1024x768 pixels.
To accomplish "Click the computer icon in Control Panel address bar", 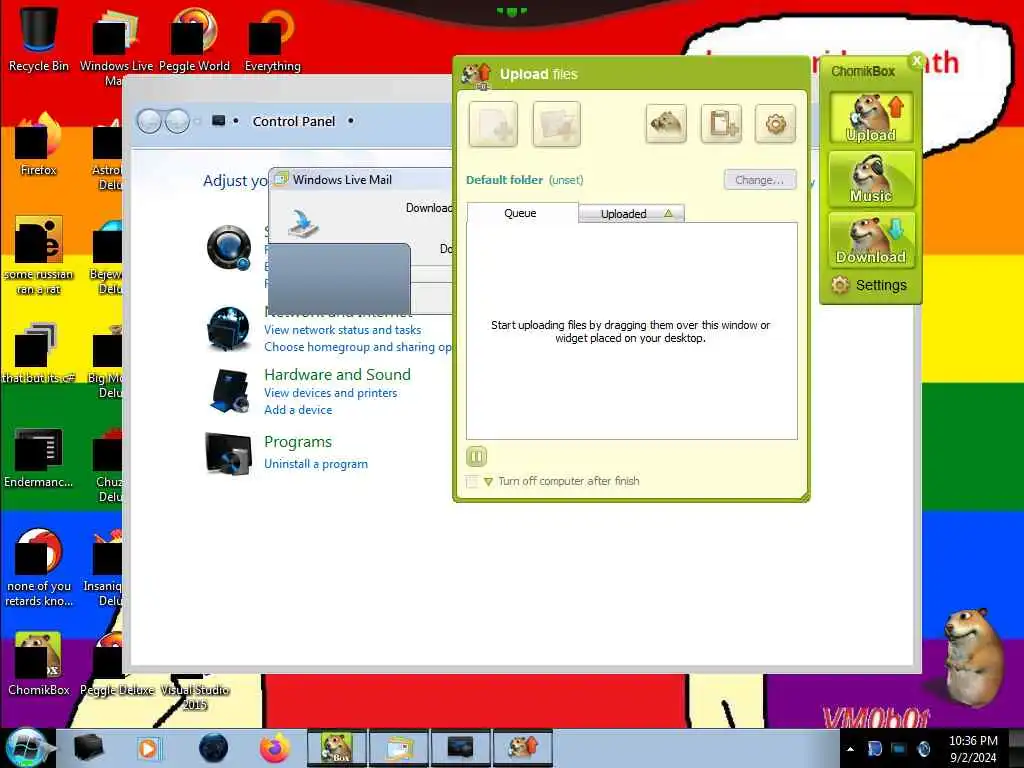I will (219, 121).
